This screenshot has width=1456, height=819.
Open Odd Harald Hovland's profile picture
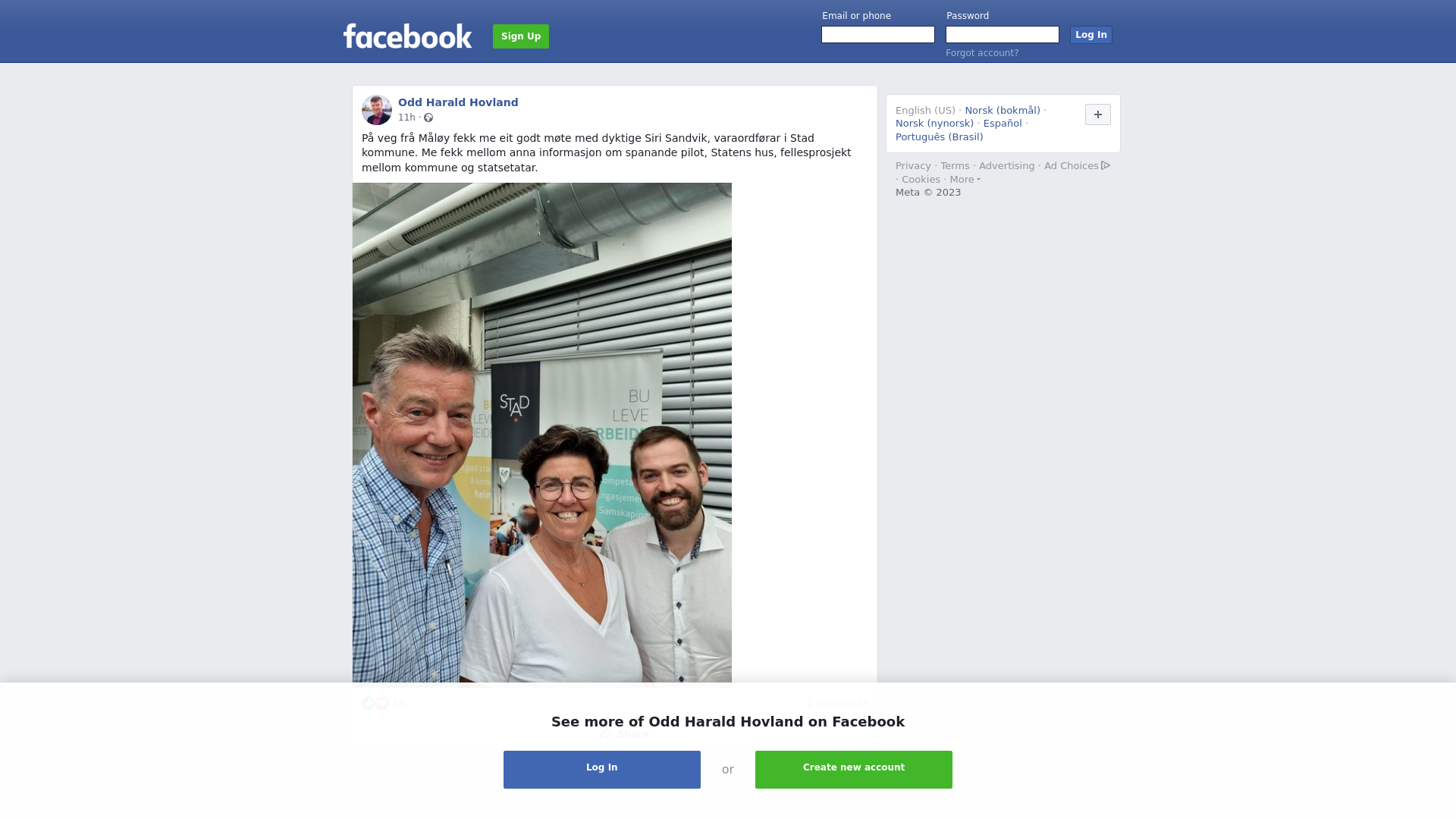pyautogui.click(x=376, y=110)
